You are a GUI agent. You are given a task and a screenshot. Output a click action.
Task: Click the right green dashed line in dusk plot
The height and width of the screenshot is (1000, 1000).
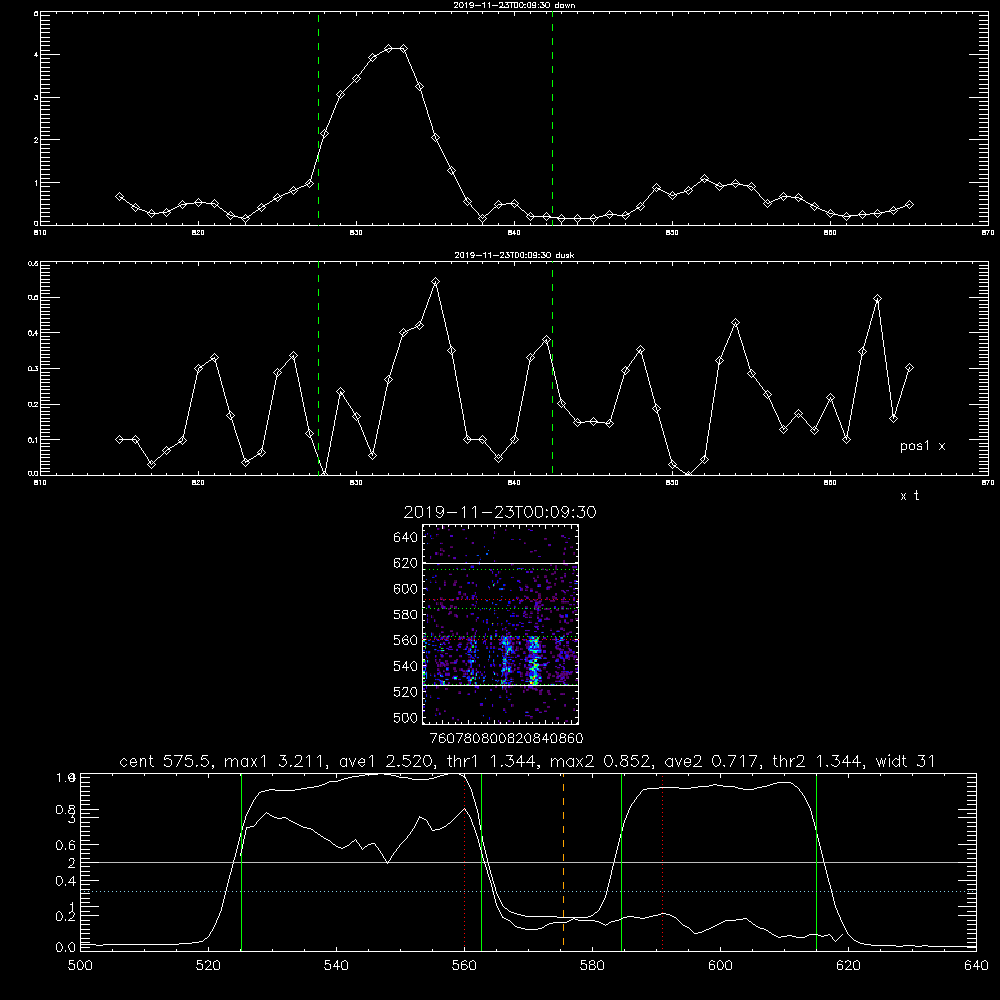coord(552,369)
